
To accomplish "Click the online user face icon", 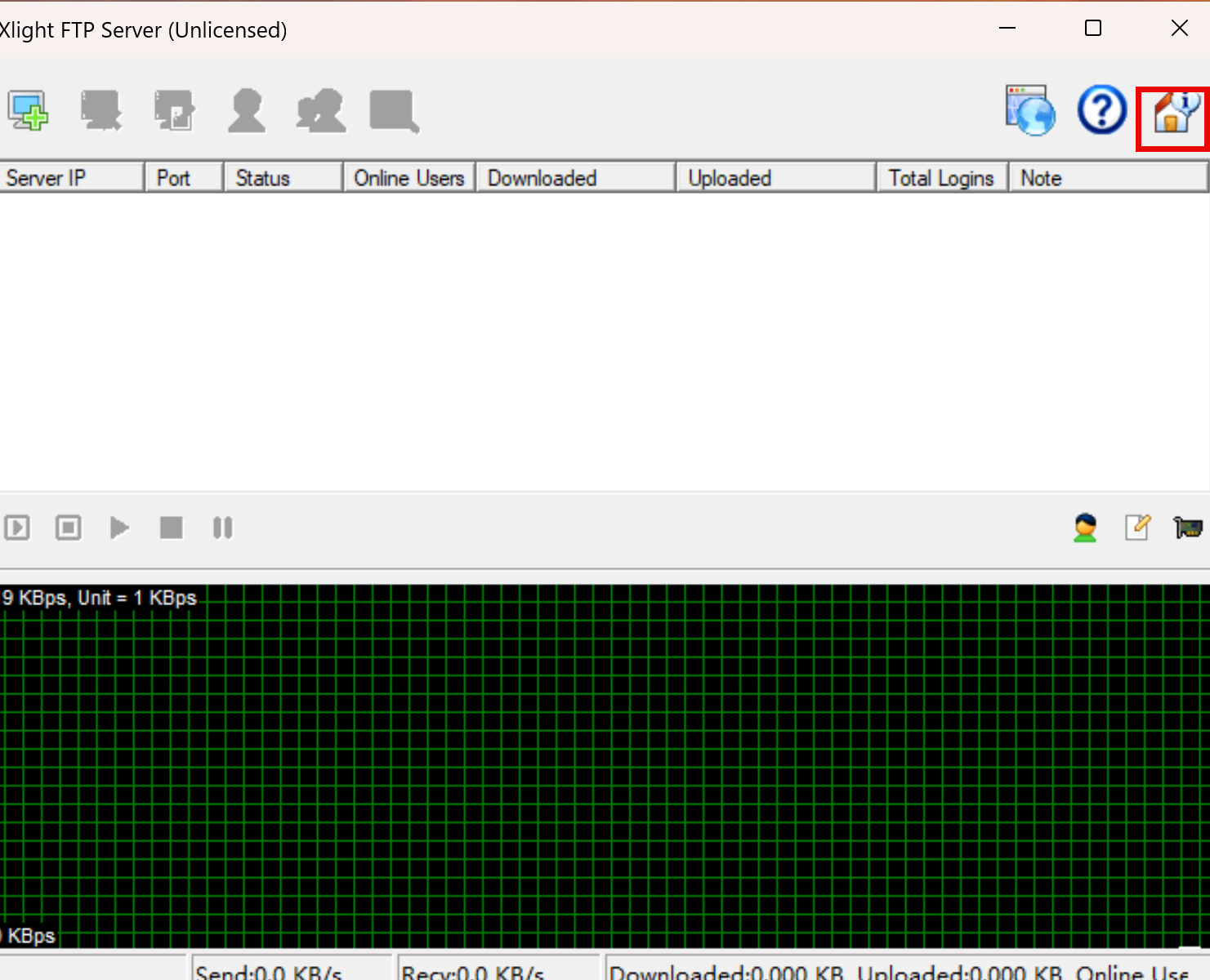I will coord(1085,528).
